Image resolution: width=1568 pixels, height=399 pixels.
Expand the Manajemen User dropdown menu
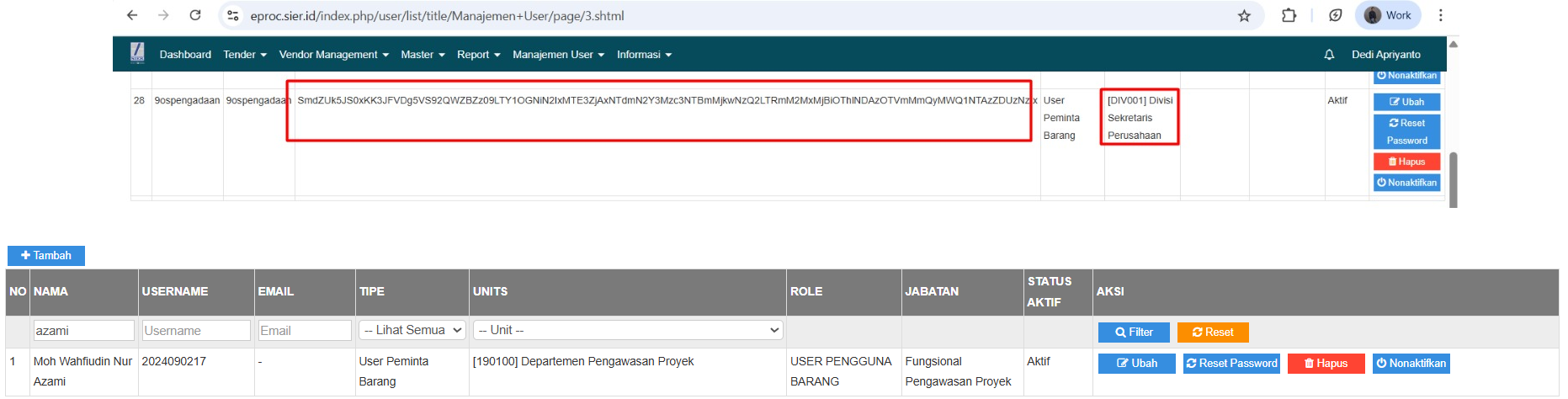coord(559,55)
